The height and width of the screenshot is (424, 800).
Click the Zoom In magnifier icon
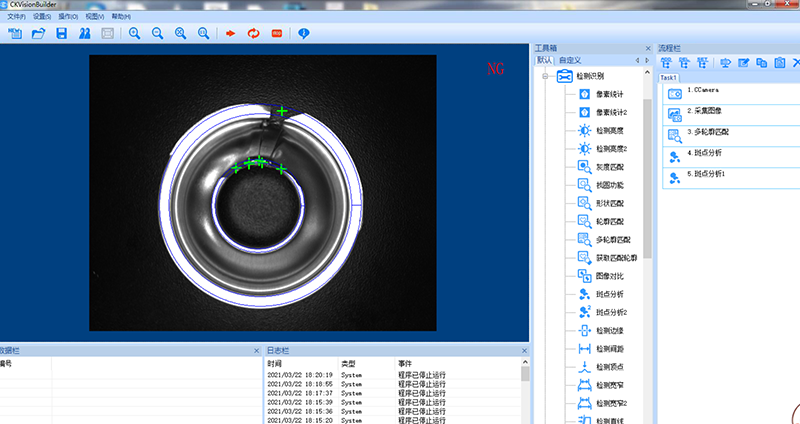(x=134, y=34)
